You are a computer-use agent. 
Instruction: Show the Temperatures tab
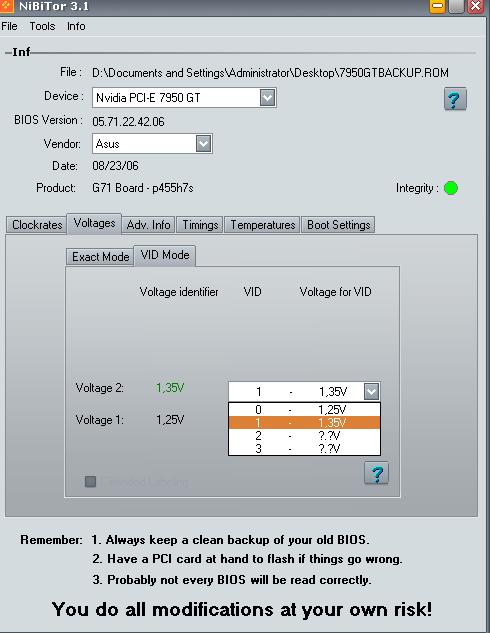point(262,225)
